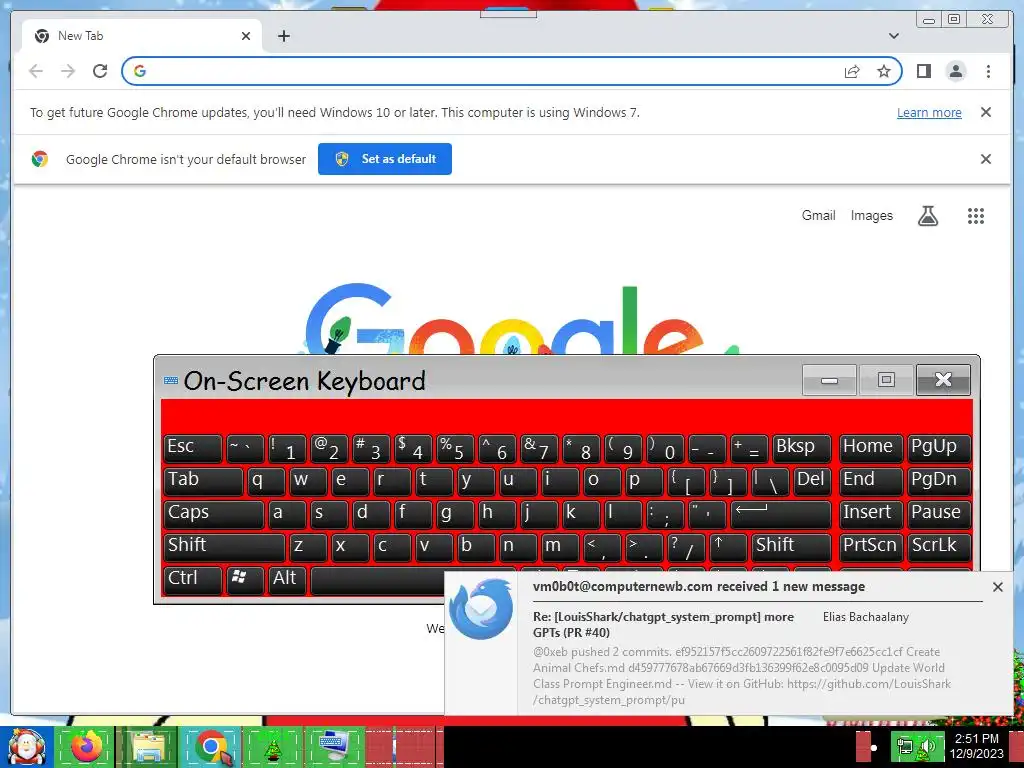The height and width of the screenshot is (768, 1024).
Task: Share this page from the address bar
Action: 852,71
